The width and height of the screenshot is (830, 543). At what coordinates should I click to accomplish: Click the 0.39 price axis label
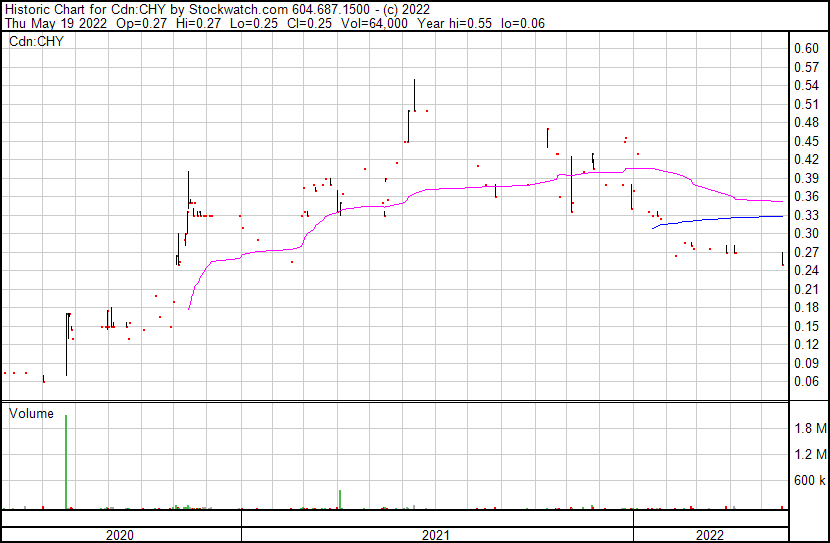[806, 178]
